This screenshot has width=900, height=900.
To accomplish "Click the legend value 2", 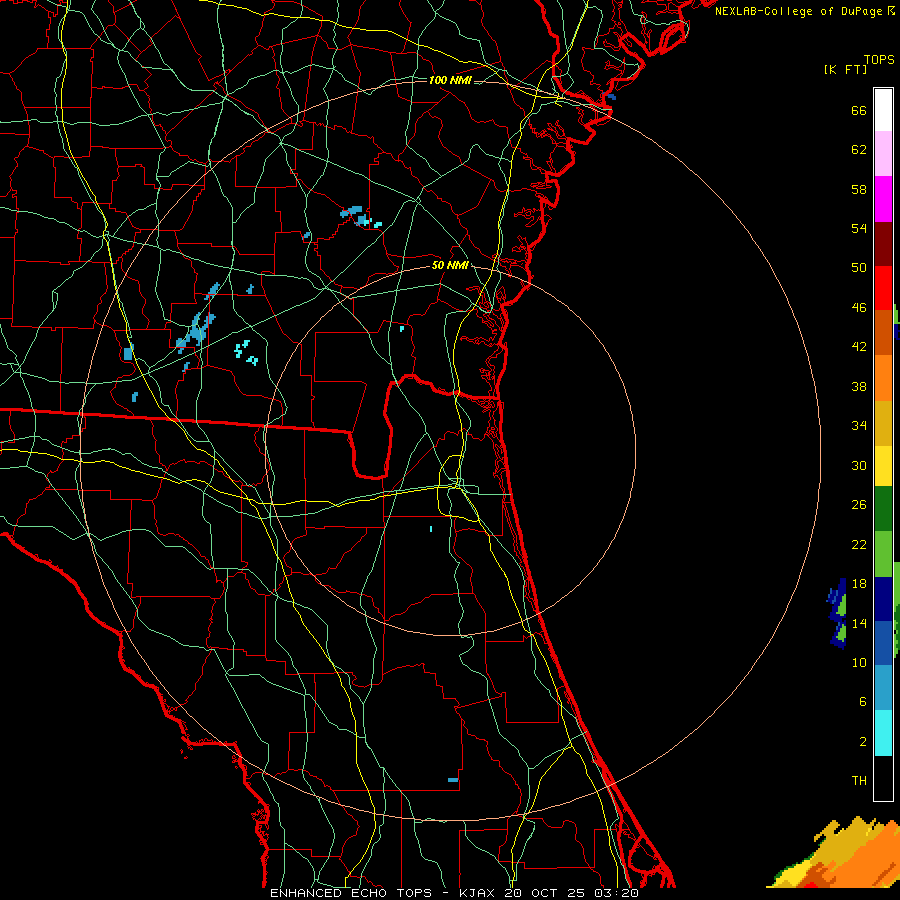I will click(x=862, y=742).
